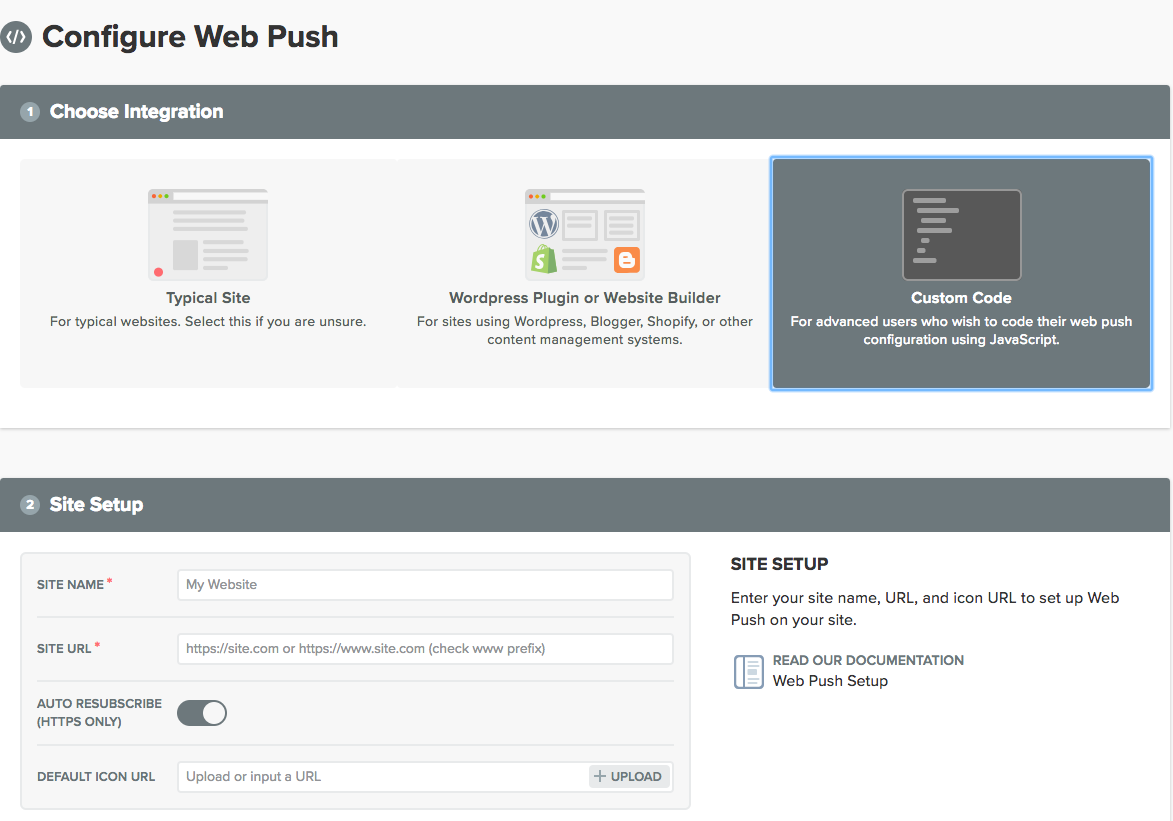Click the documentation book icon

tap(748, 671)
